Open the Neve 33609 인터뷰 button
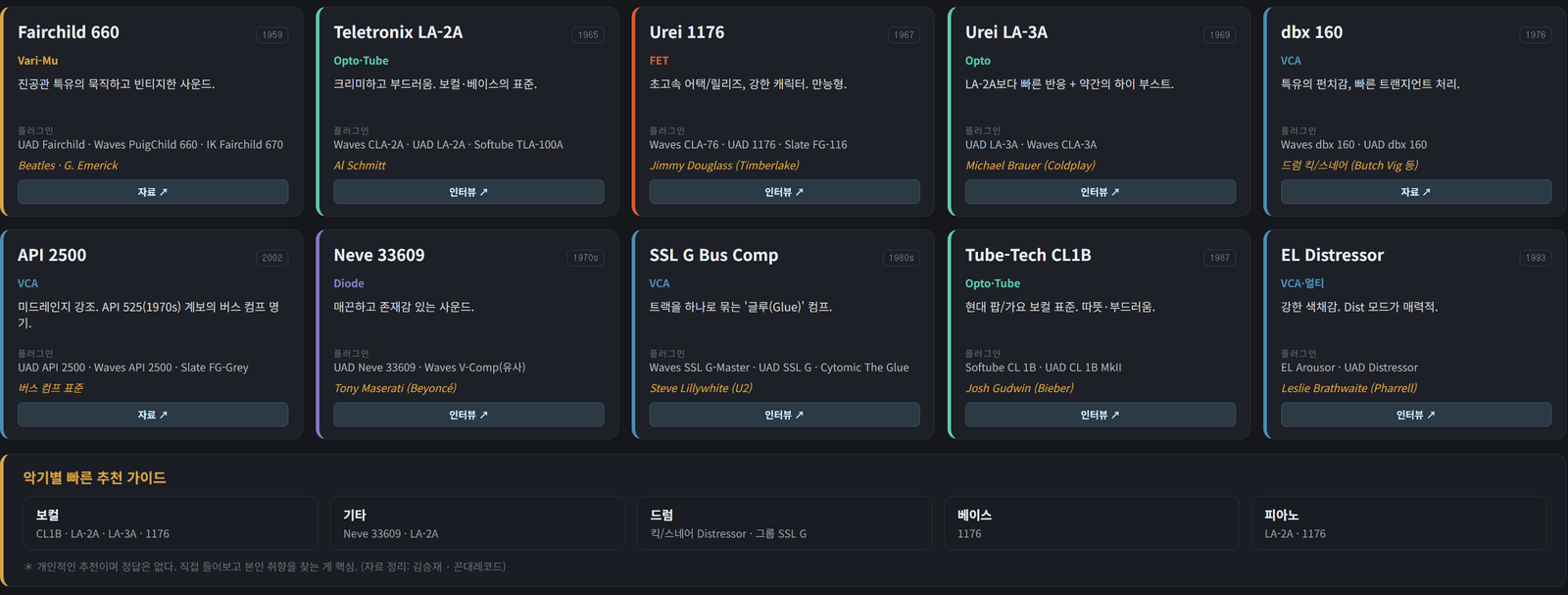 (468, 415)
